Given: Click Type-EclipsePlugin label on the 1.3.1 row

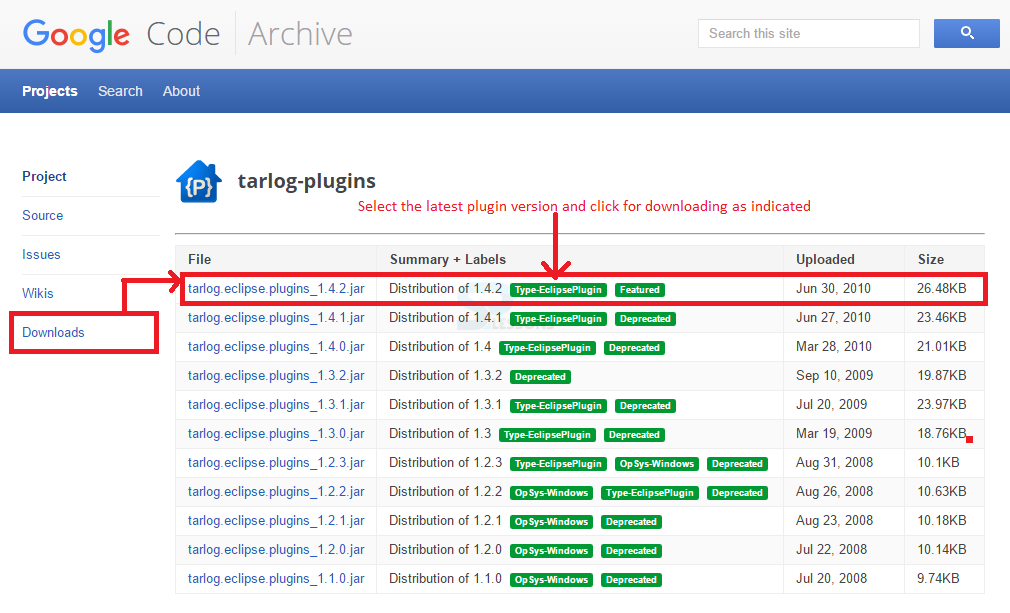Looking at the screenshot, I should pyautogui.click(x=558, y=406).
